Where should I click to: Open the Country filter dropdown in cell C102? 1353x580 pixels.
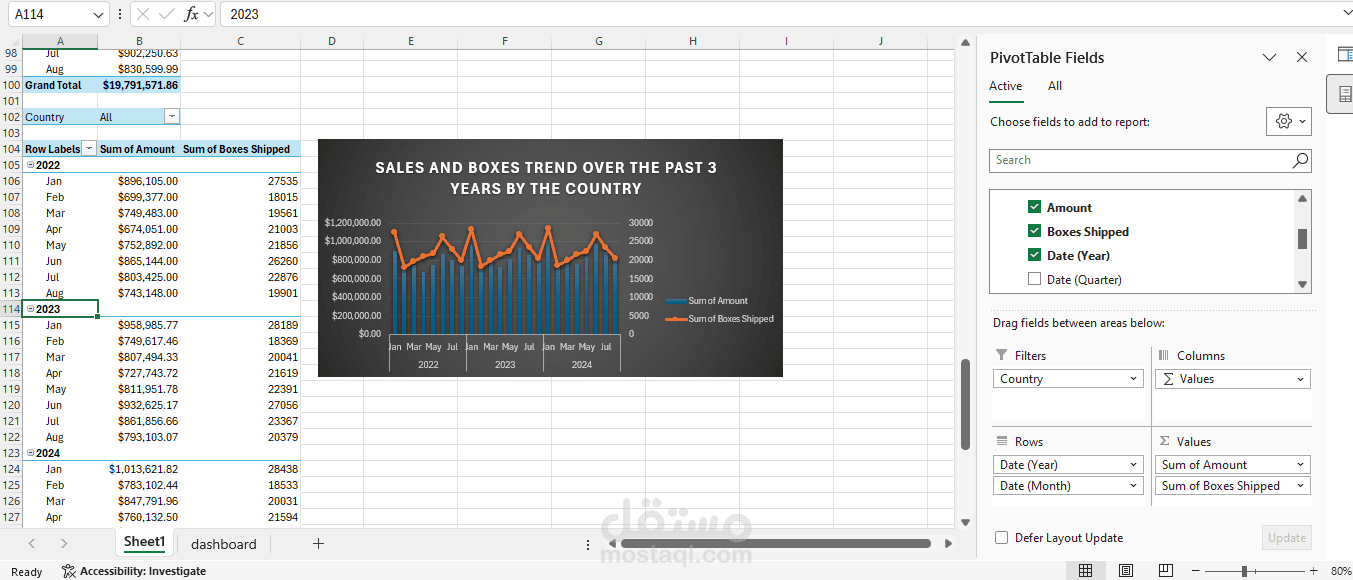tap(172, 117)
